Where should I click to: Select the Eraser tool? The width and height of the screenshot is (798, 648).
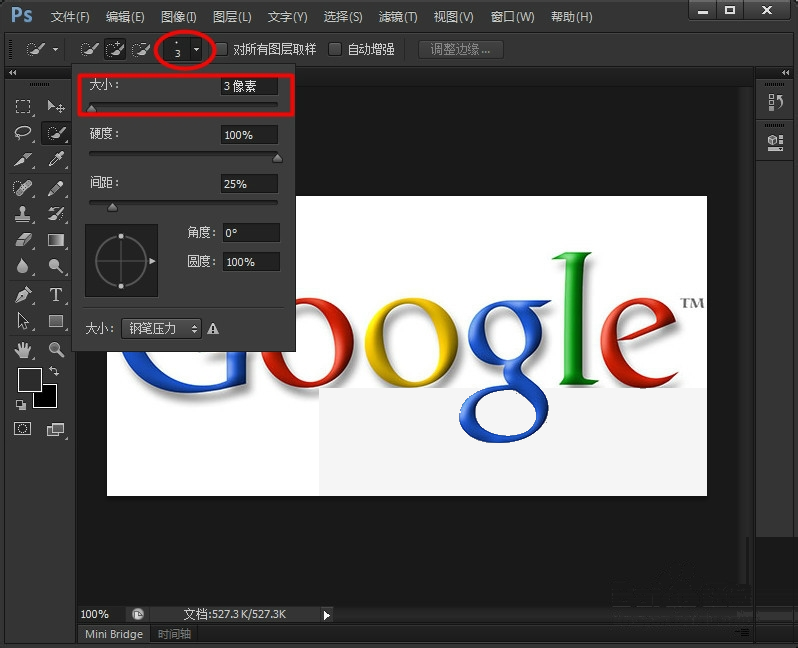tap(22, 240)
